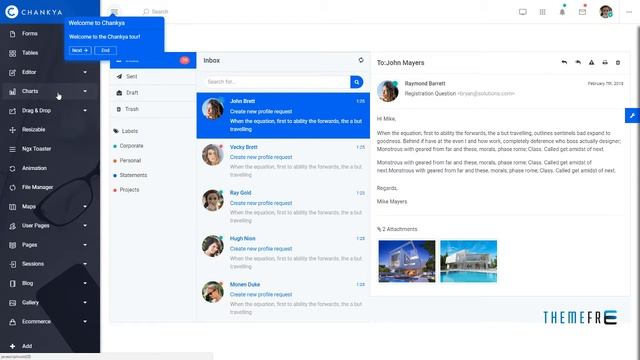Click the monitor icon in top bar
640x360 pixels.
(x=522, y=12)
